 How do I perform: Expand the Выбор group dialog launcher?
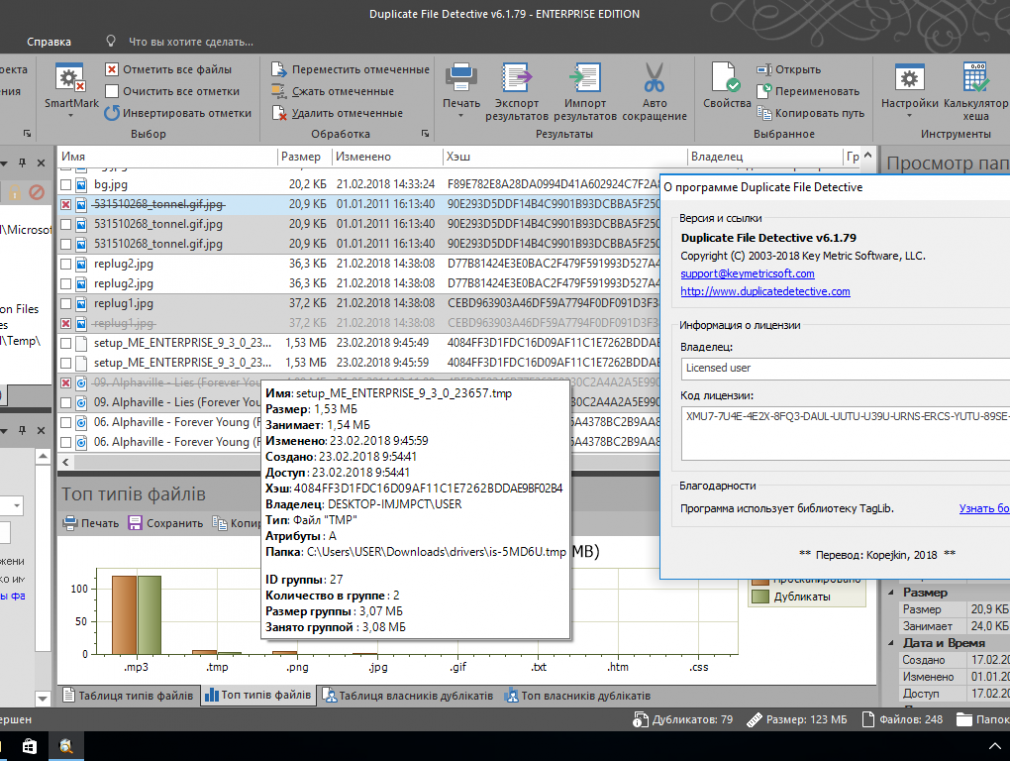27,133
